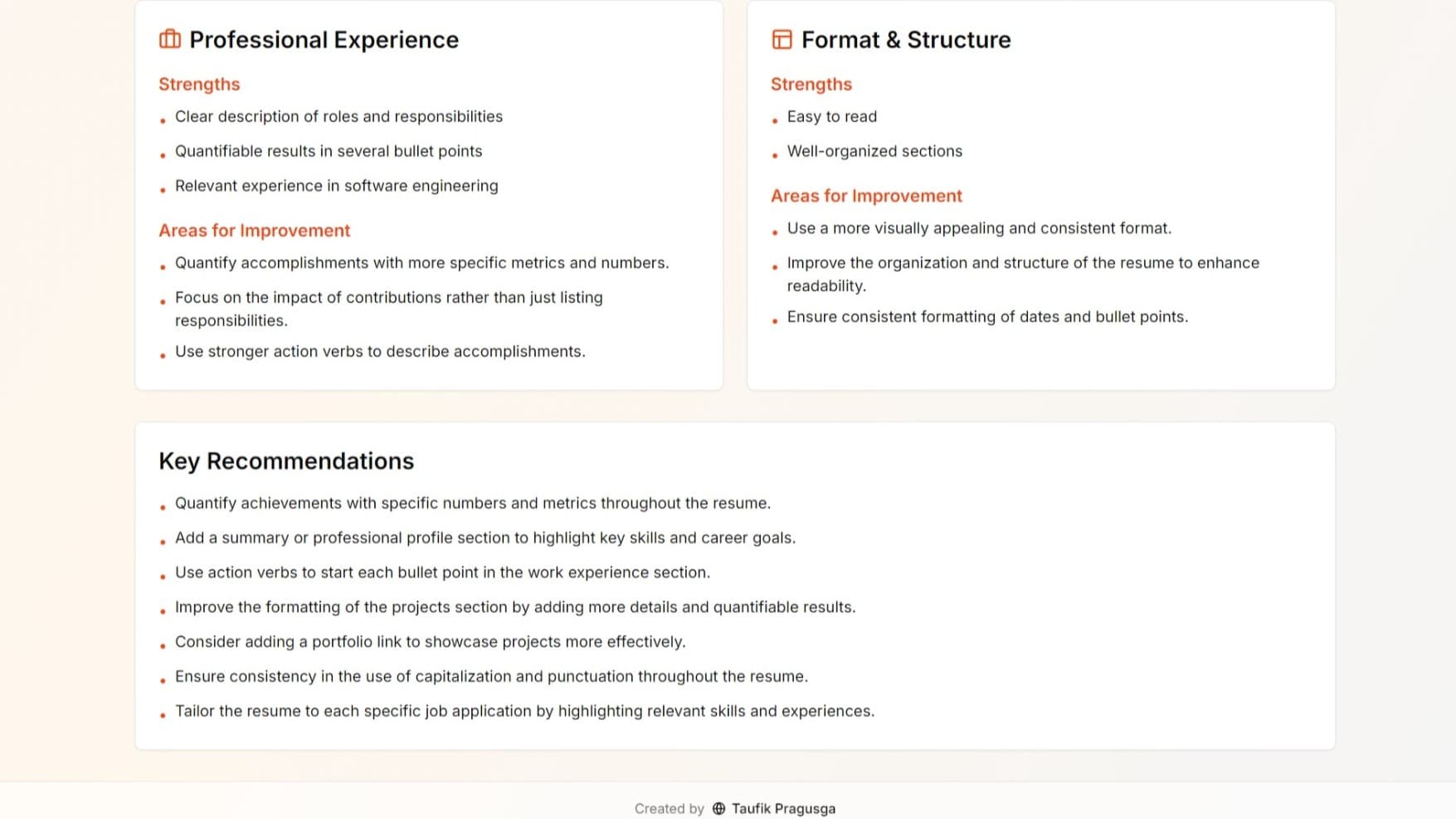1456x819 pixels.
Task: Select the bullet dot beside 'Well-organized sections'
Action: (x=775, y=155)
